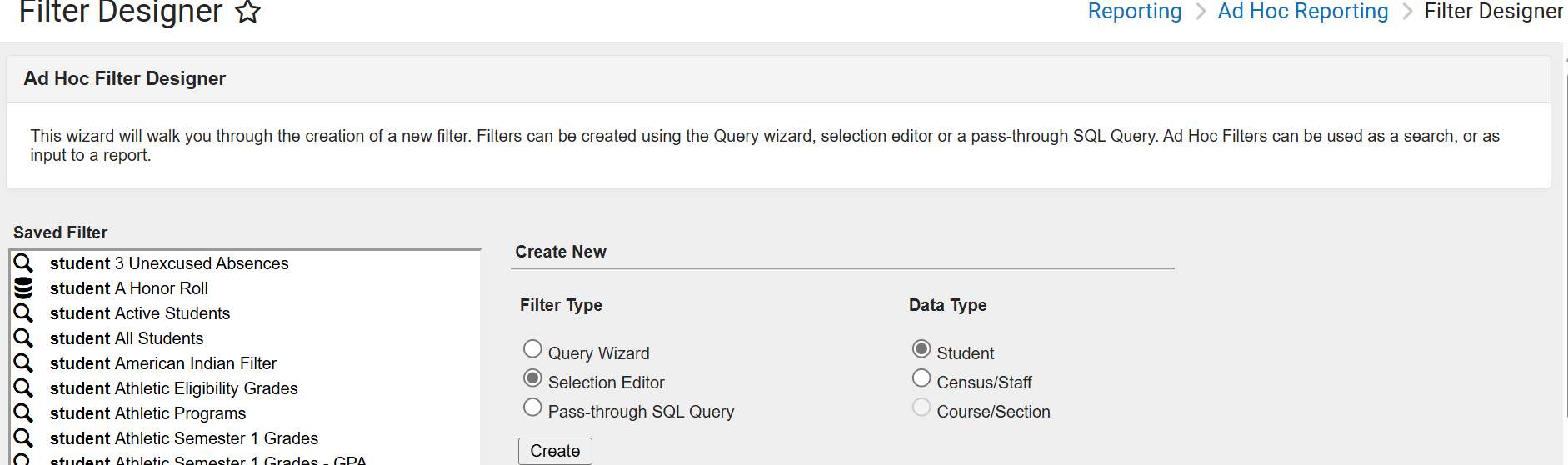
Task: Click magnifier icon beside Active Students filter
Action: click(x=23, y=313)
